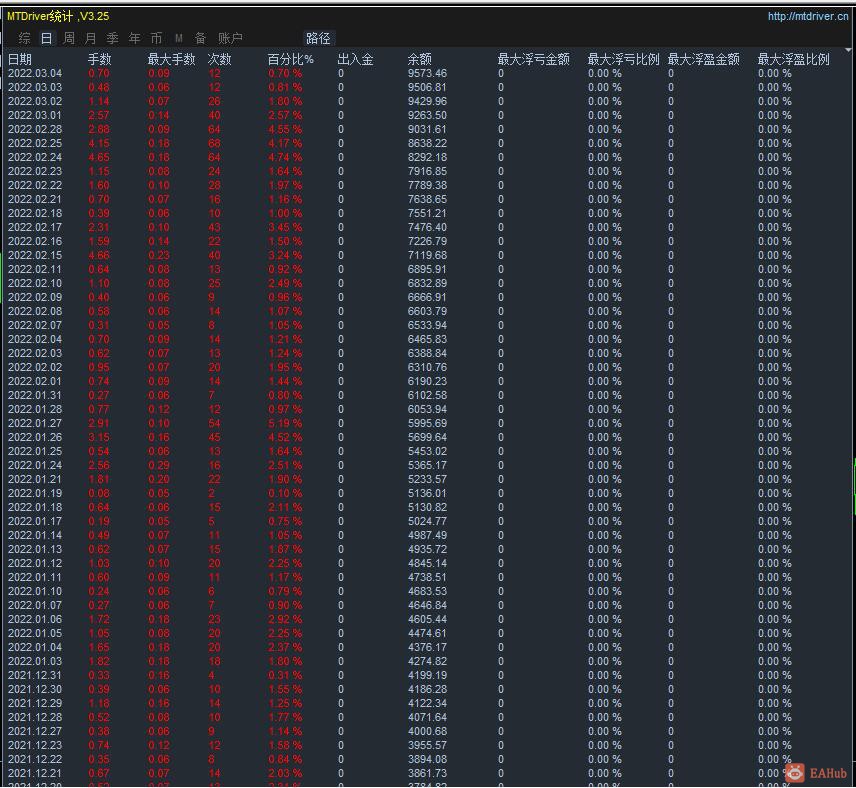This screenshot has height=788, width=856.
Task: Click the M tab
Action: pyautogui.click(x=179, y=38)
